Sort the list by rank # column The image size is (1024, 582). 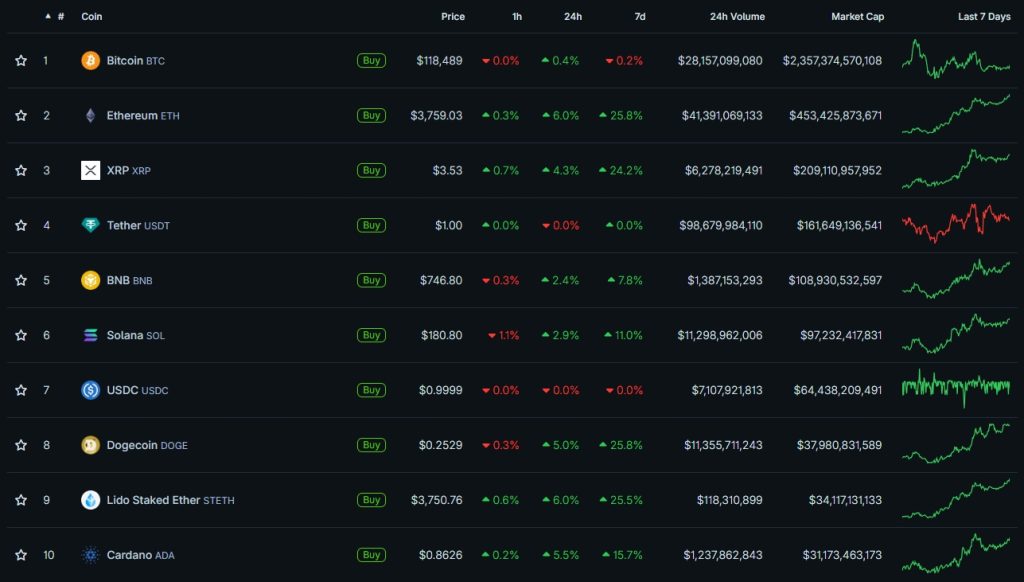tap(61, 17)
